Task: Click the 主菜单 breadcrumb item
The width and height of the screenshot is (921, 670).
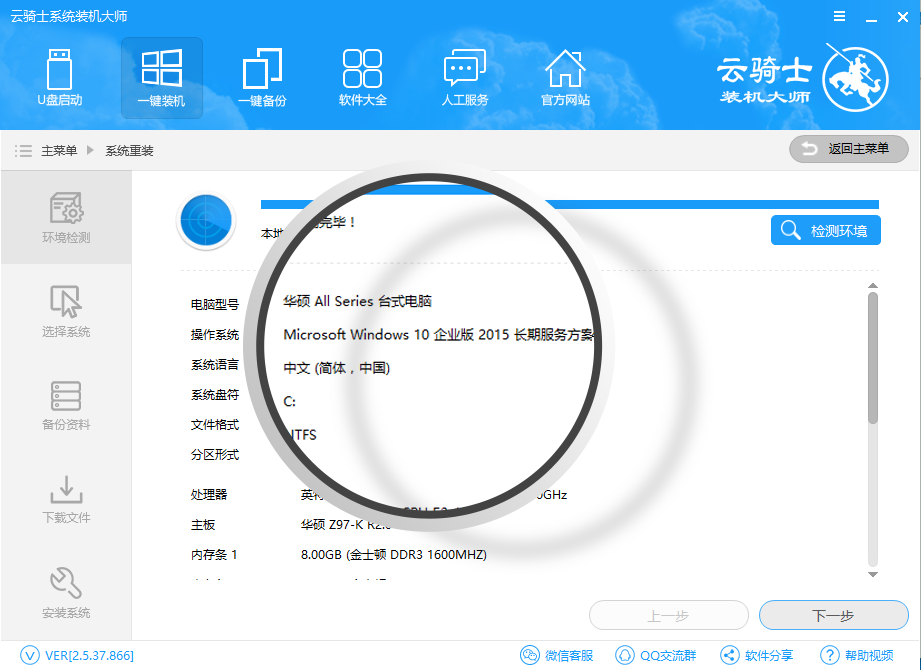Action: pyautogui.click(x=58, y=151)
